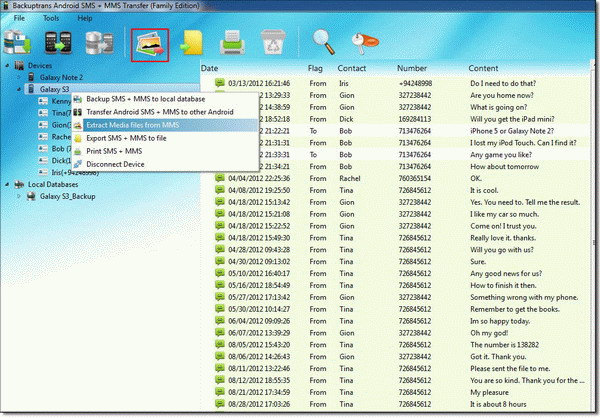Sort by the Number column header

[x=412, y=68]
